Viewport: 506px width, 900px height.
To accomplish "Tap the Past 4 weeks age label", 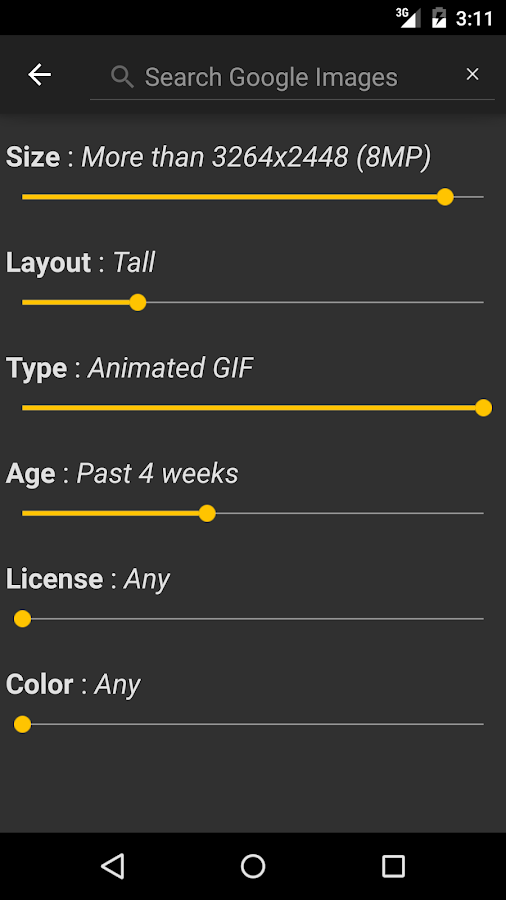I will click(157, 474).
